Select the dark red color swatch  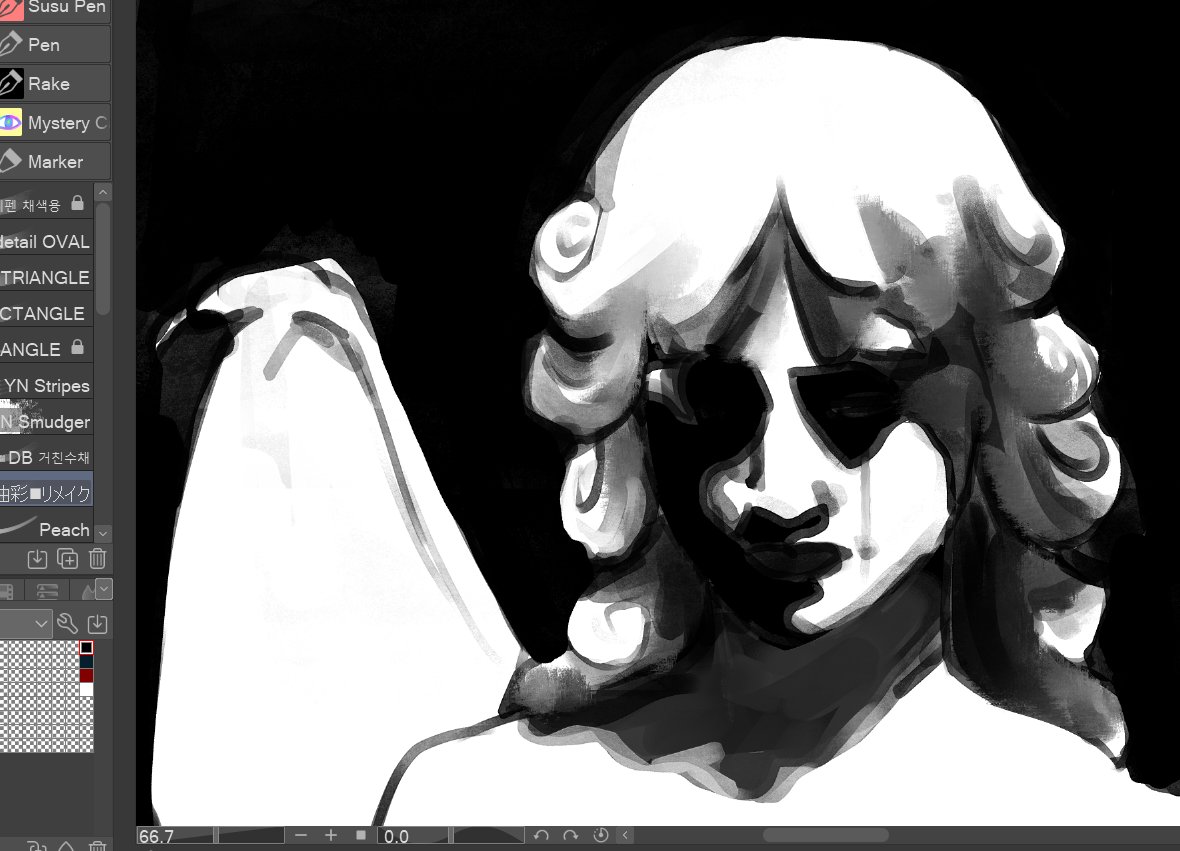pyautogui.click(x=84, y=676)
